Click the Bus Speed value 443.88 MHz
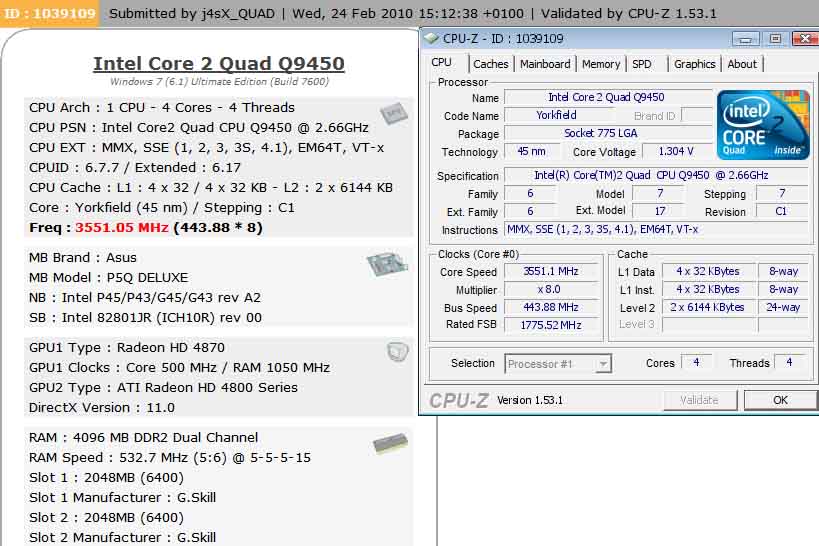Screen dimensions: 819x546 click(551, 307)
